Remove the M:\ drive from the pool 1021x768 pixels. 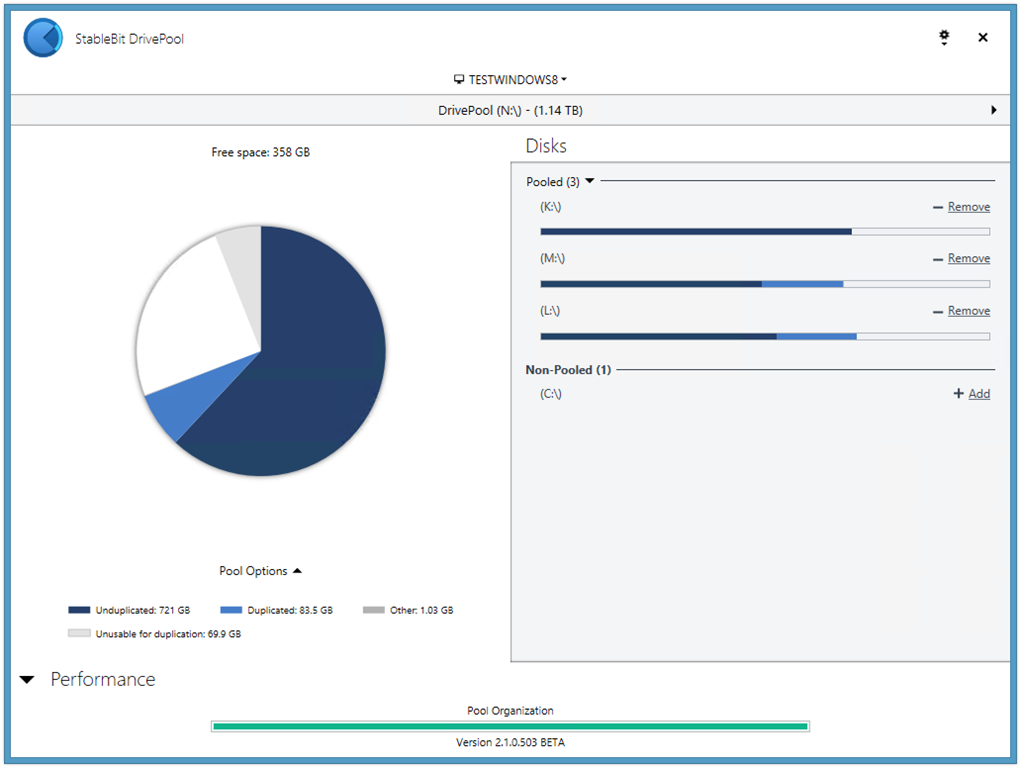(x=969, y=258)
